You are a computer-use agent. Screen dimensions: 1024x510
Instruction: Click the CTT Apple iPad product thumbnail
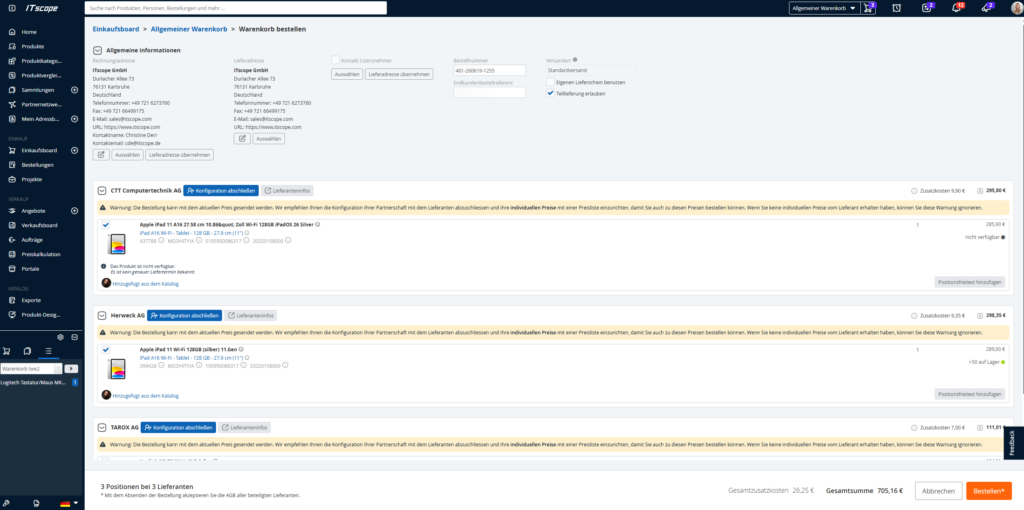[116, 244]
